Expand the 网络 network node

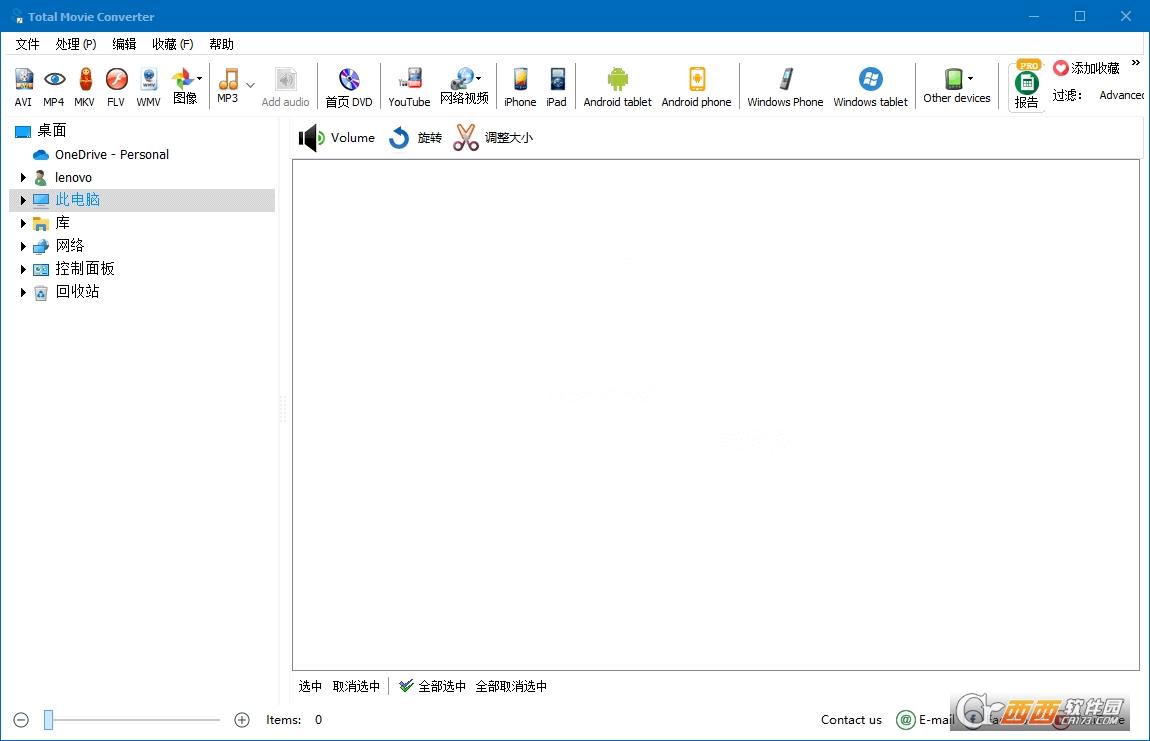point(23,247)
